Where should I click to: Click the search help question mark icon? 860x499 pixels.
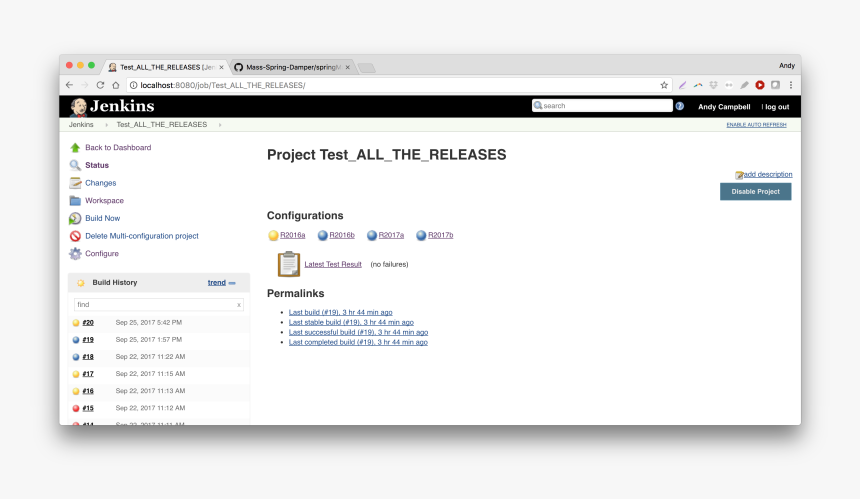pyautogui.click(x=680, y=106)
